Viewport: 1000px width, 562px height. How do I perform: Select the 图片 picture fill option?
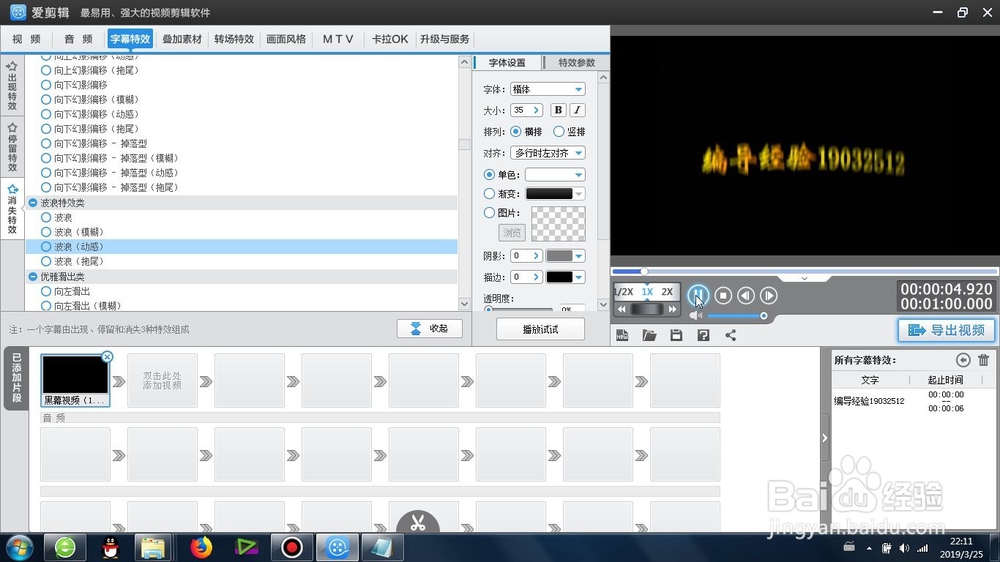[x=489, y=212]
